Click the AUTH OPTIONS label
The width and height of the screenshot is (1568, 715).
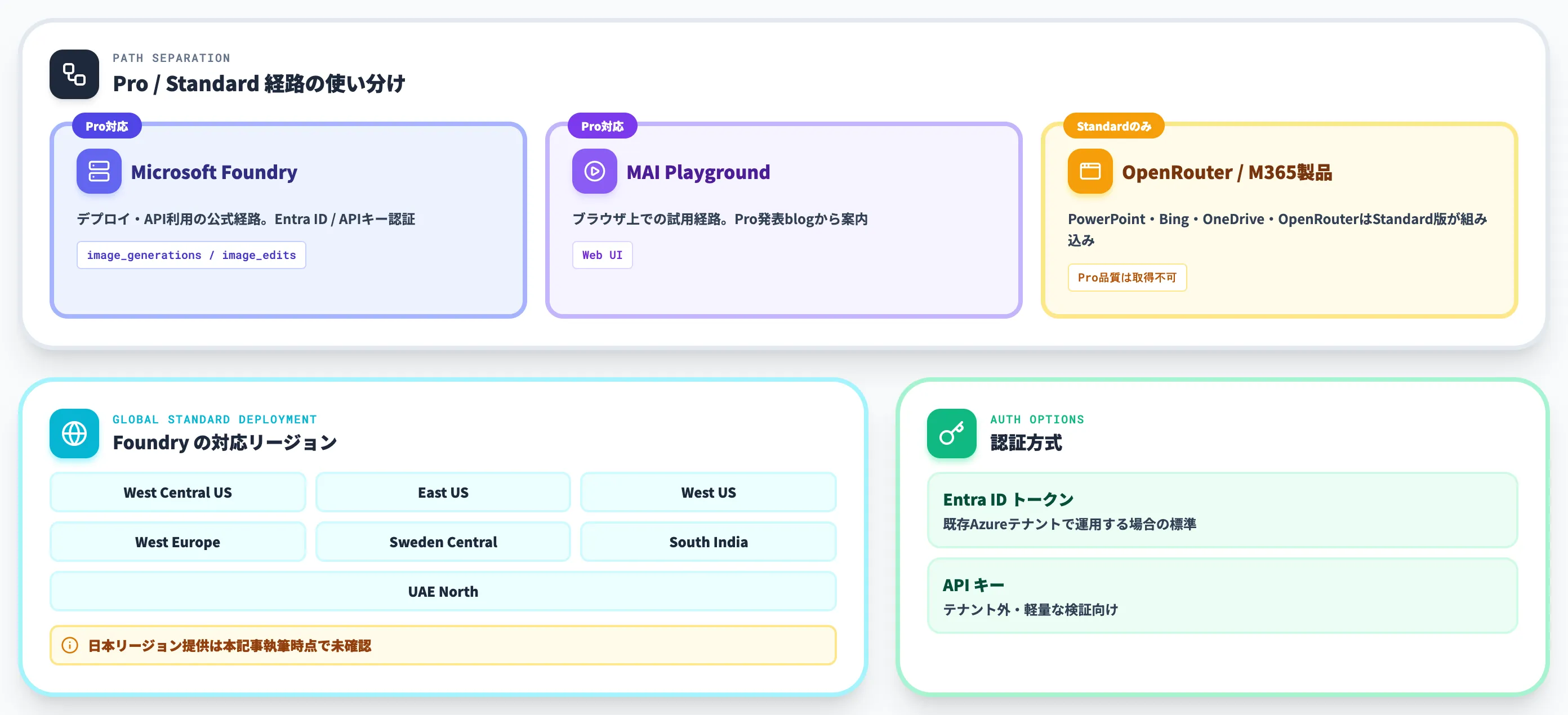pyautogui.click(x=1037, y=419)
